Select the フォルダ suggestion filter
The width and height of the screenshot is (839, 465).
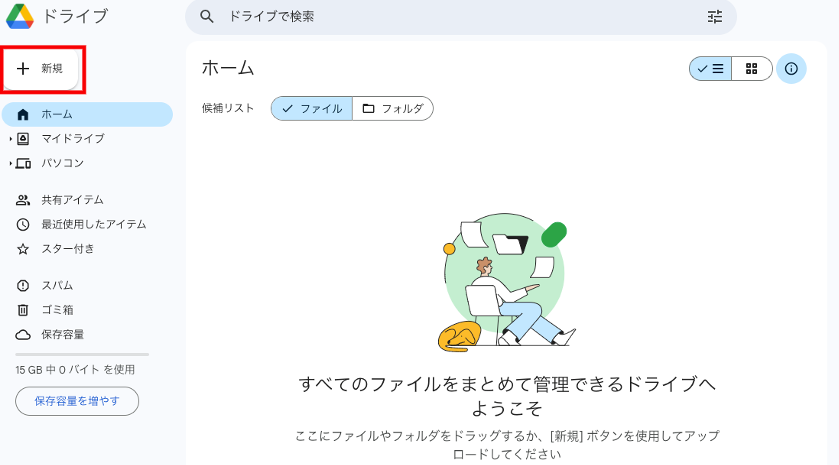pyautogui.click(x=393, y=109)
